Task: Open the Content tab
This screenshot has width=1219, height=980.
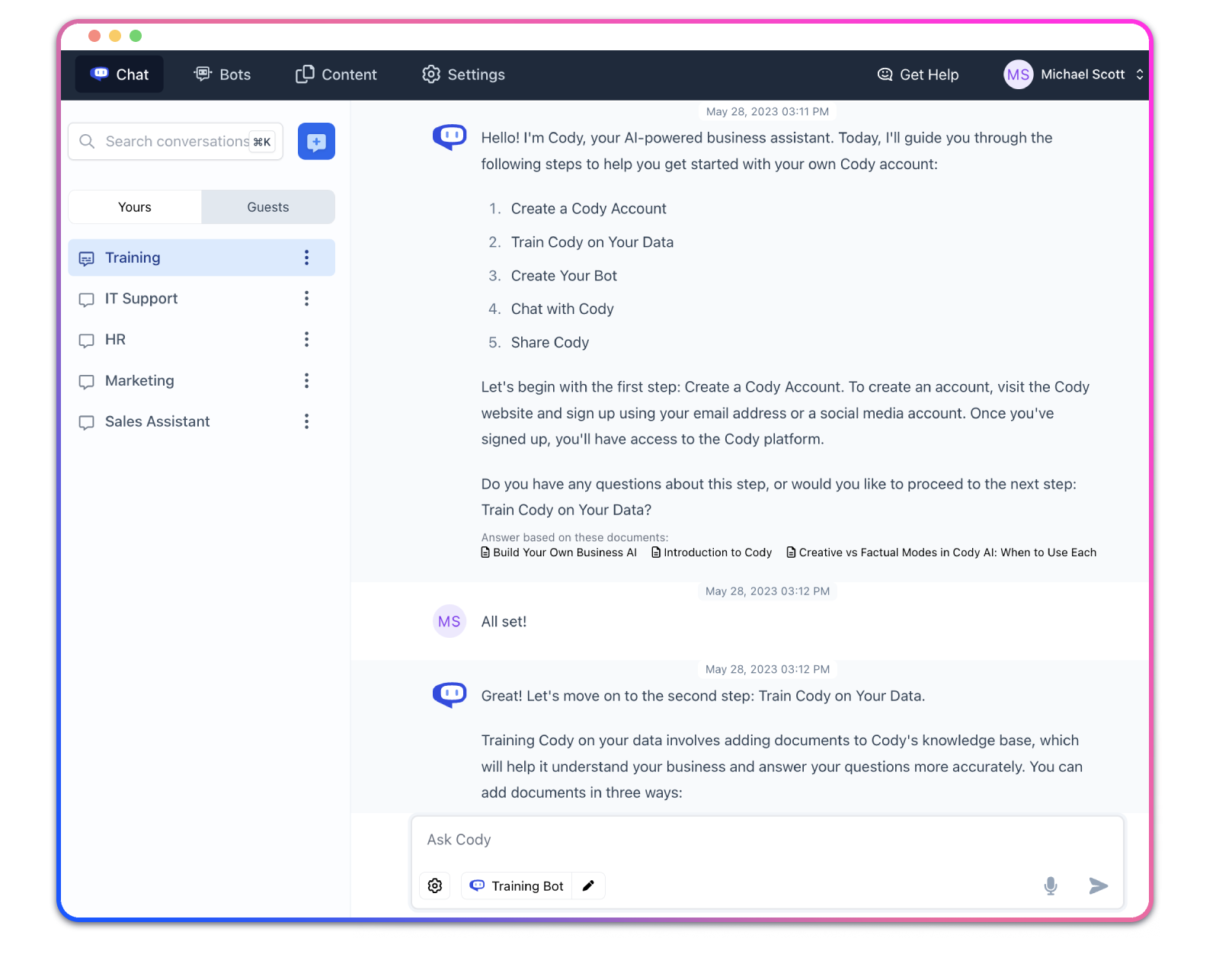Action: pos(336,75)
